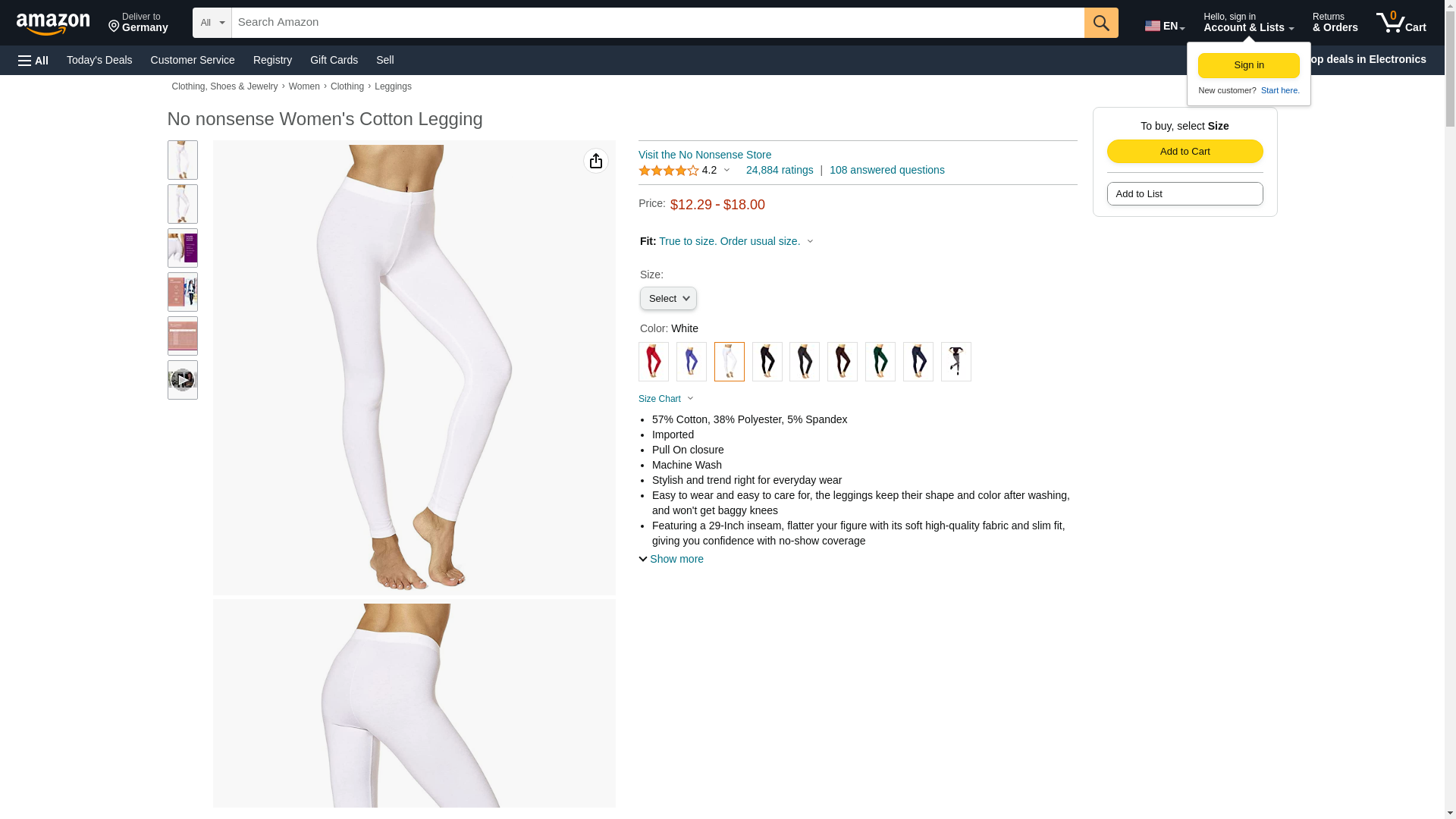This screenshot has width=1456, height=819.
Task: Click the share icon on product image
Action: point(596,161)
